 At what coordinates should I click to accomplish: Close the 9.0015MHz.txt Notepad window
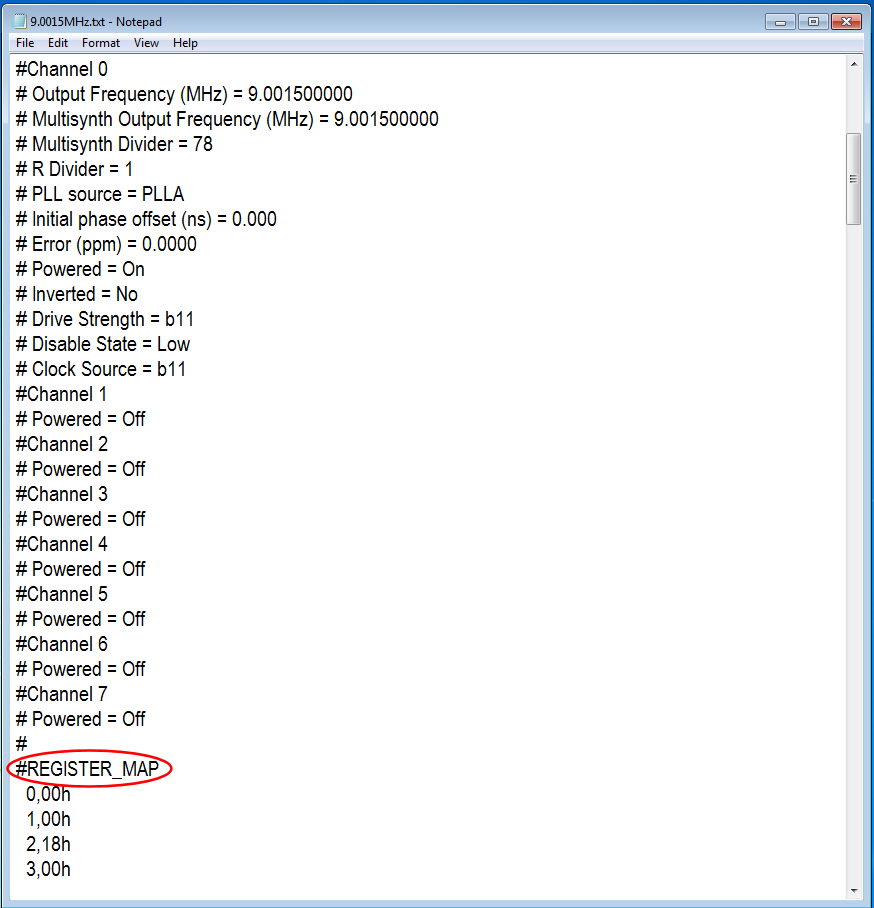pyautogui.click(x=845, y=21)
